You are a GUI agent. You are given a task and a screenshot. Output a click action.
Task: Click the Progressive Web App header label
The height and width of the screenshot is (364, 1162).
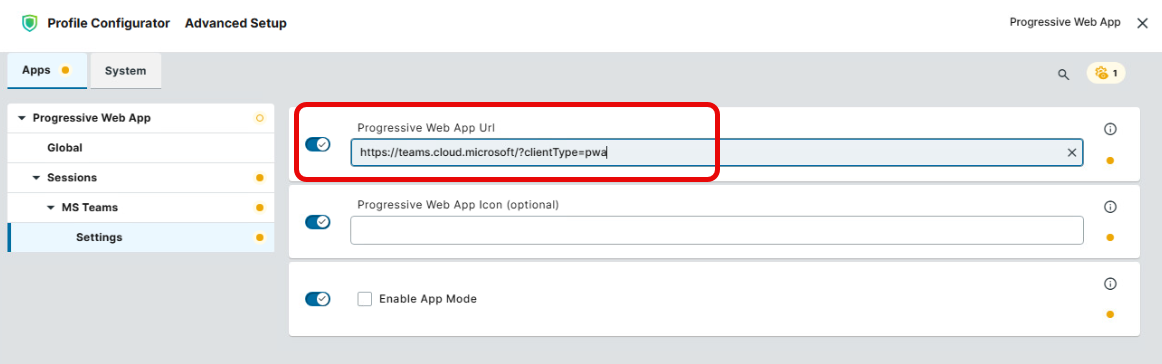[x=1065, y=22]
